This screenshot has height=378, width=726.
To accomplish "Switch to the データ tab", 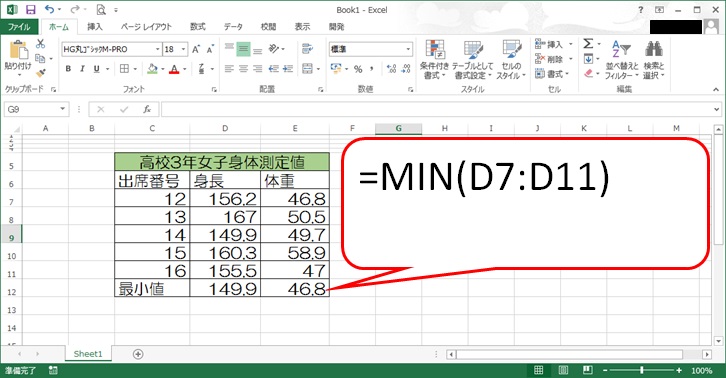I will click(x=233, y=27).
